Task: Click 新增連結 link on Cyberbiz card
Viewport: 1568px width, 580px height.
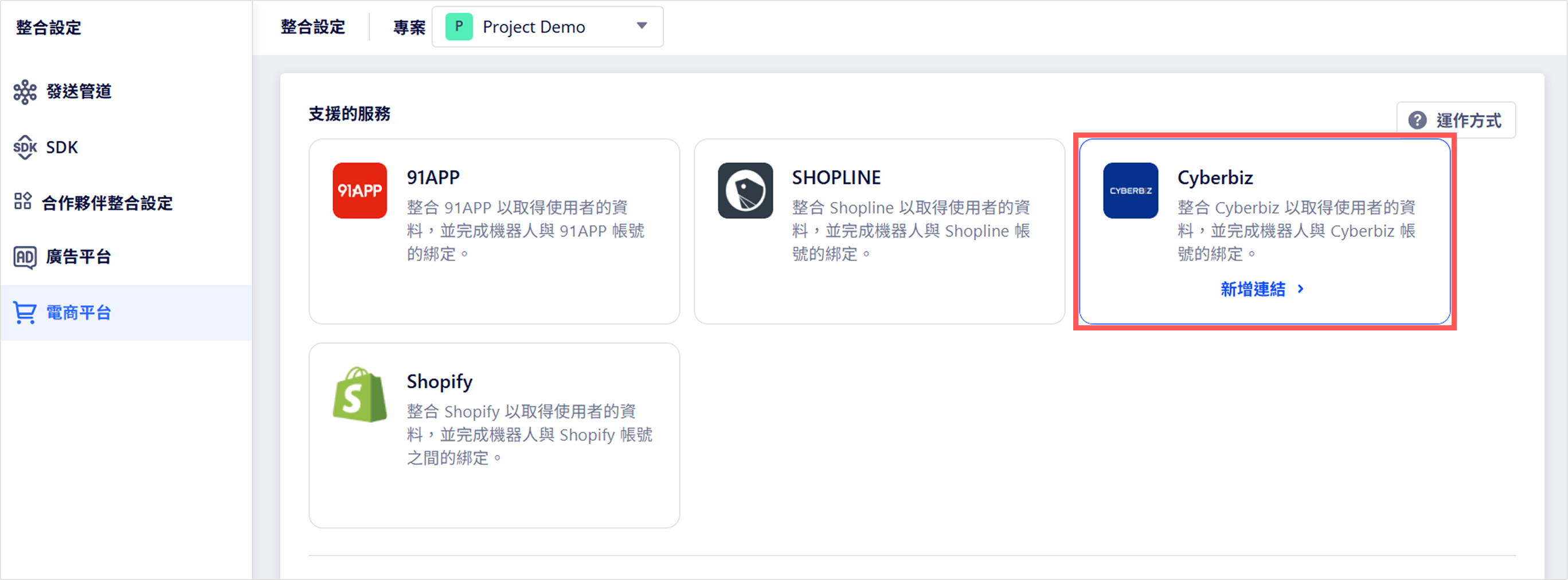Action: click(x=1253, y=289)
